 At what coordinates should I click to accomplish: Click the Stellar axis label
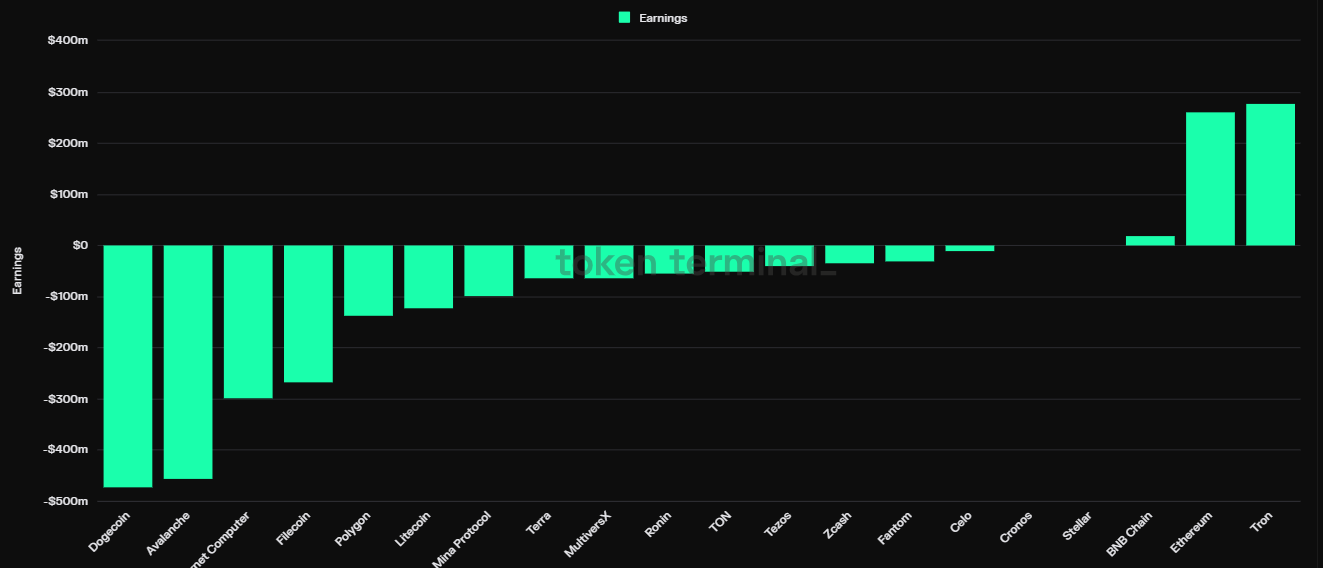(x=1078, y=526)
